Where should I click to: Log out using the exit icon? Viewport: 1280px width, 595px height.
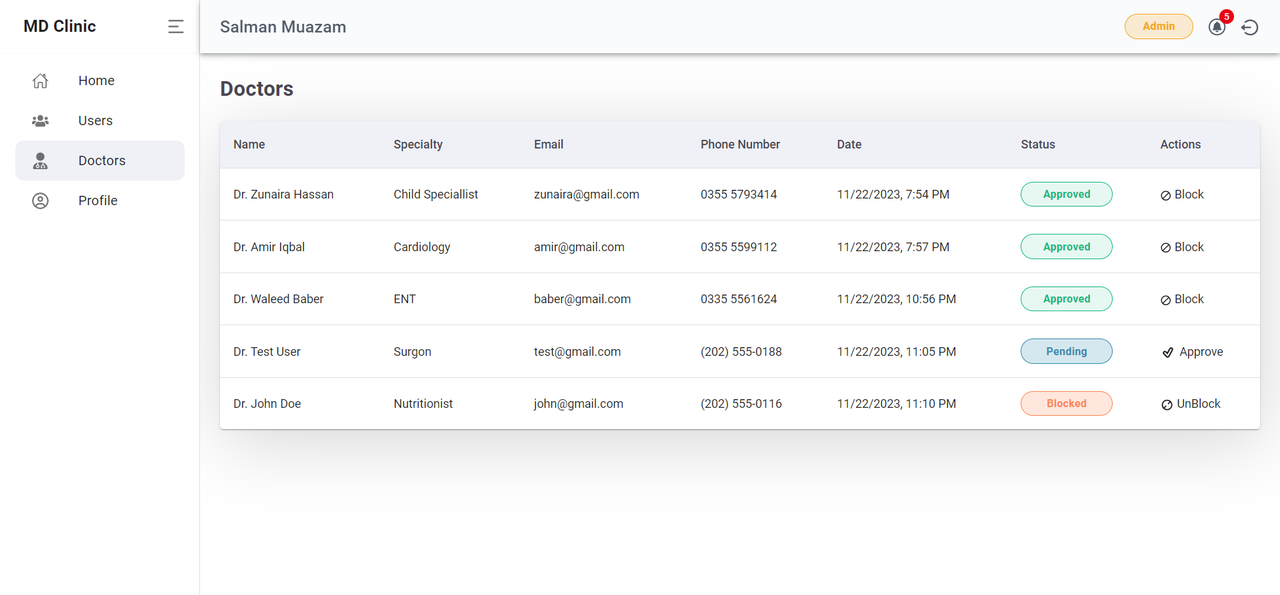point(1250,27)
